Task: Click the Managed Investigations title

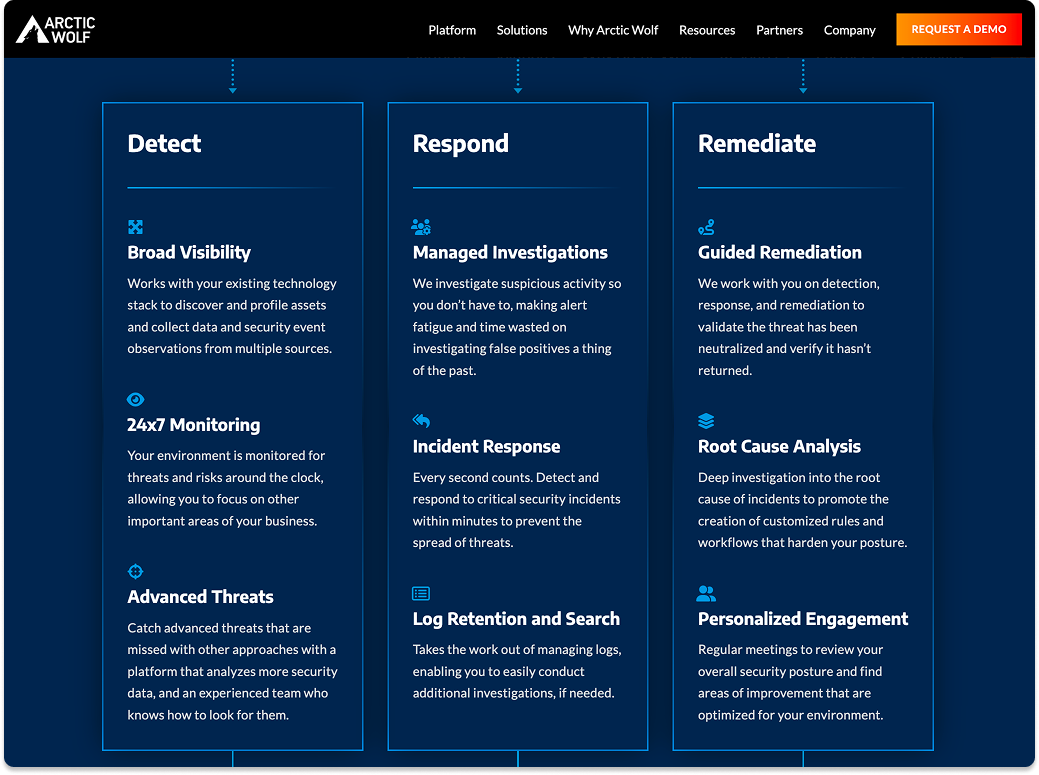Action: [510, 252]
